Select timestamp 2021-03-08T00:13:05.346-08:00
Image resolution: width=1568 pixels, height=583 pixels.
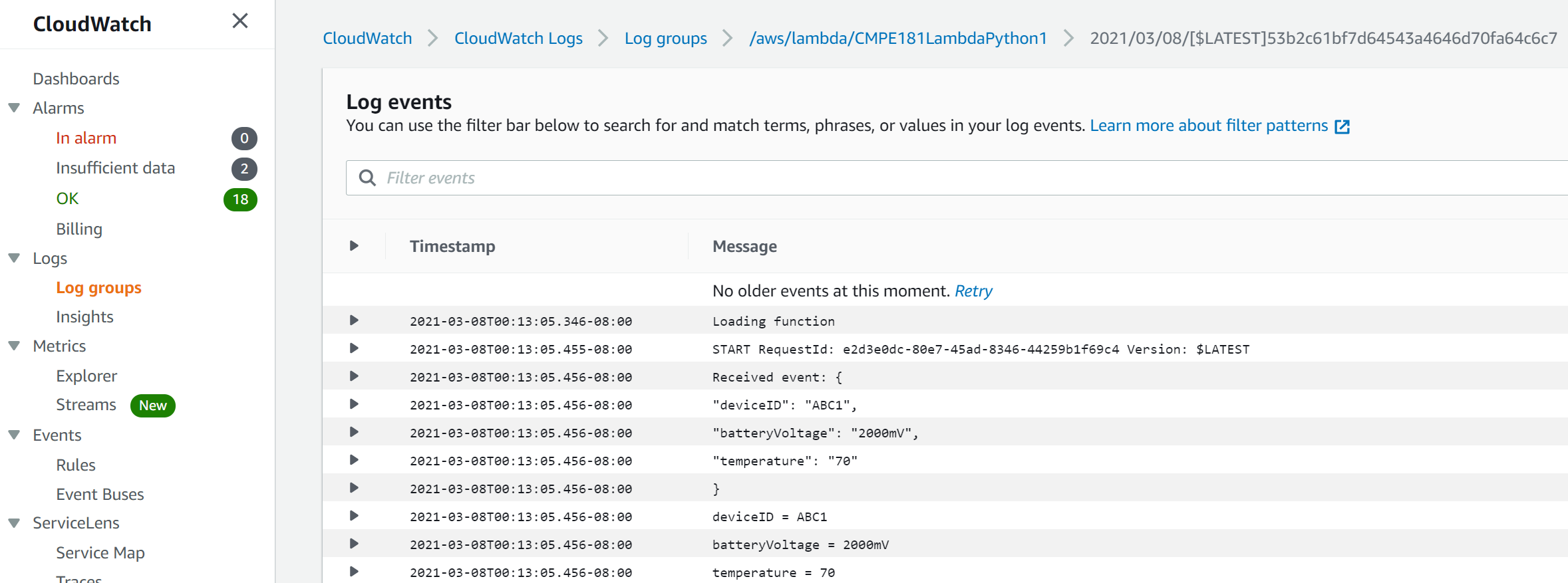pyautogui.click(x=521, y=322)
